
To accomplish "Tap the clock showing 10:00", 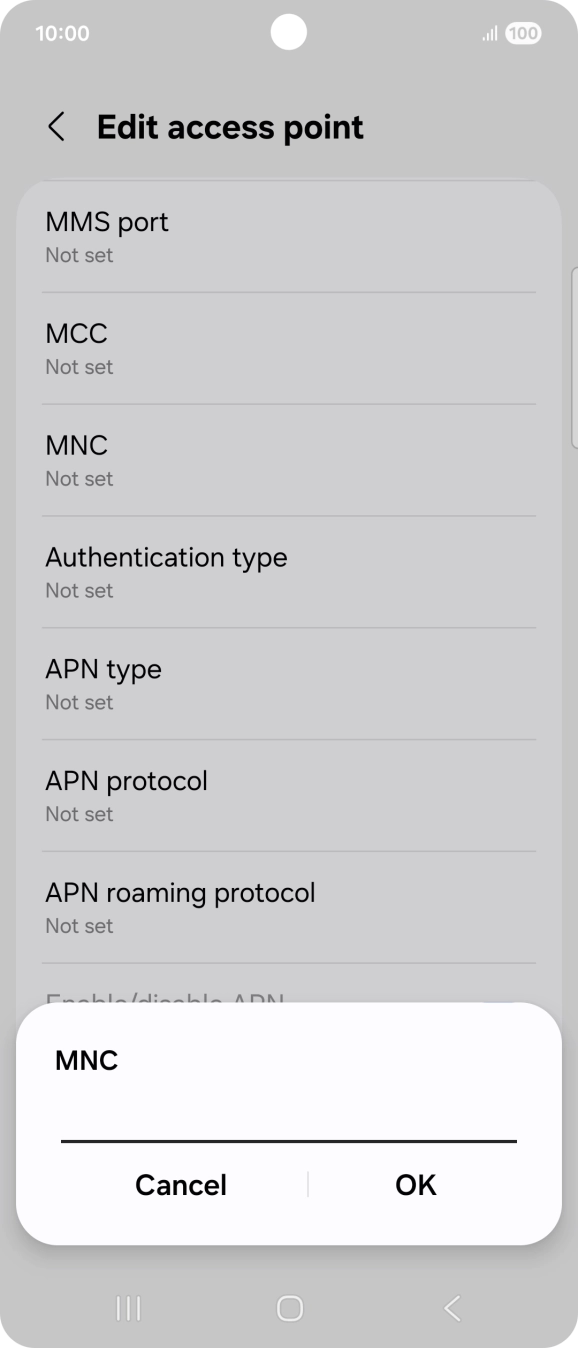I will [x=62, y=33].
